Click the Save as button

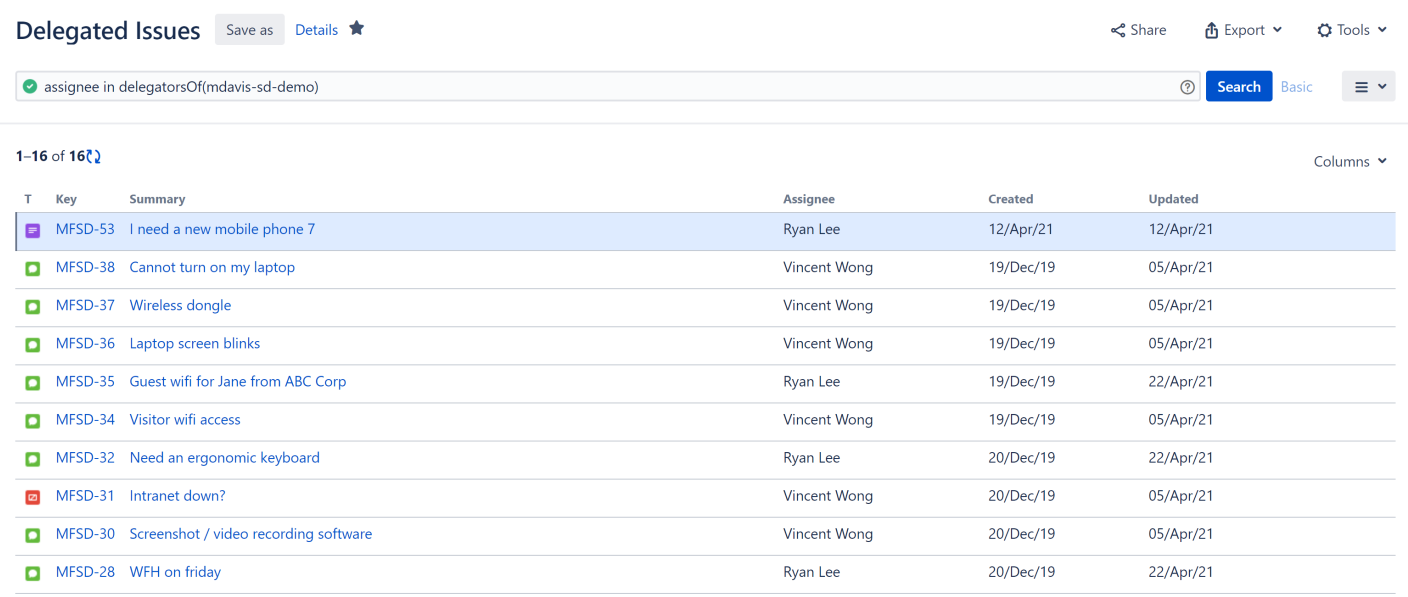(x=249, y=30)
